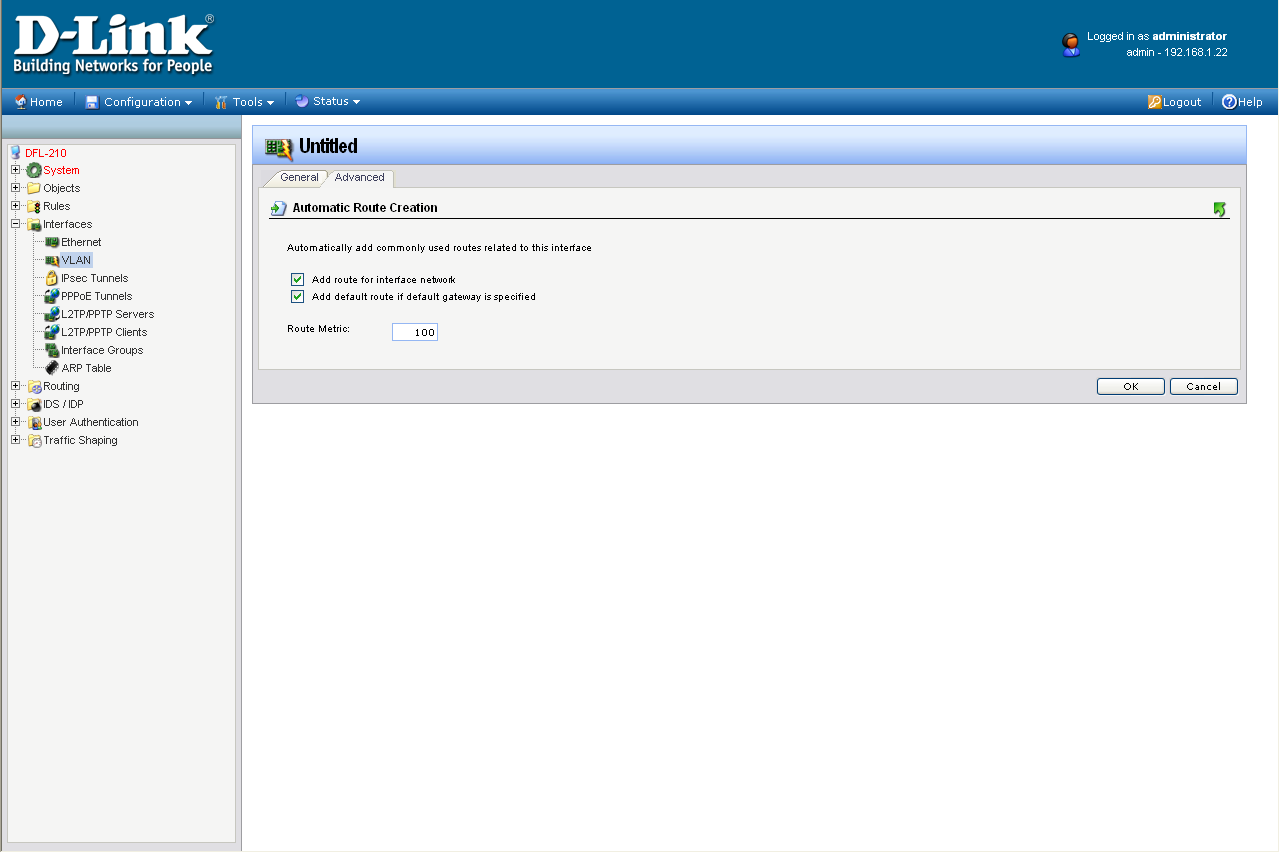Screen dimensions: 1280x852
Task: Uncheck Add route for interface network
Action: [x=297, y=280]
